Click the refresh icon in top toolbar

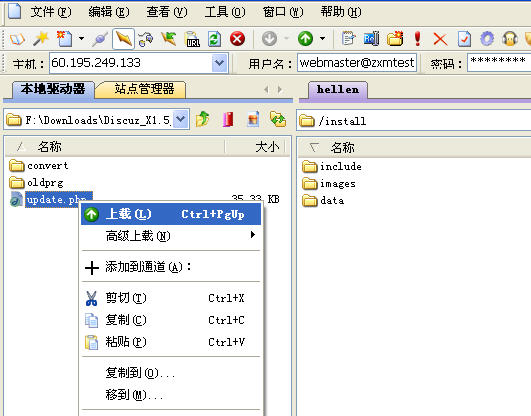[x=215, y=39]
